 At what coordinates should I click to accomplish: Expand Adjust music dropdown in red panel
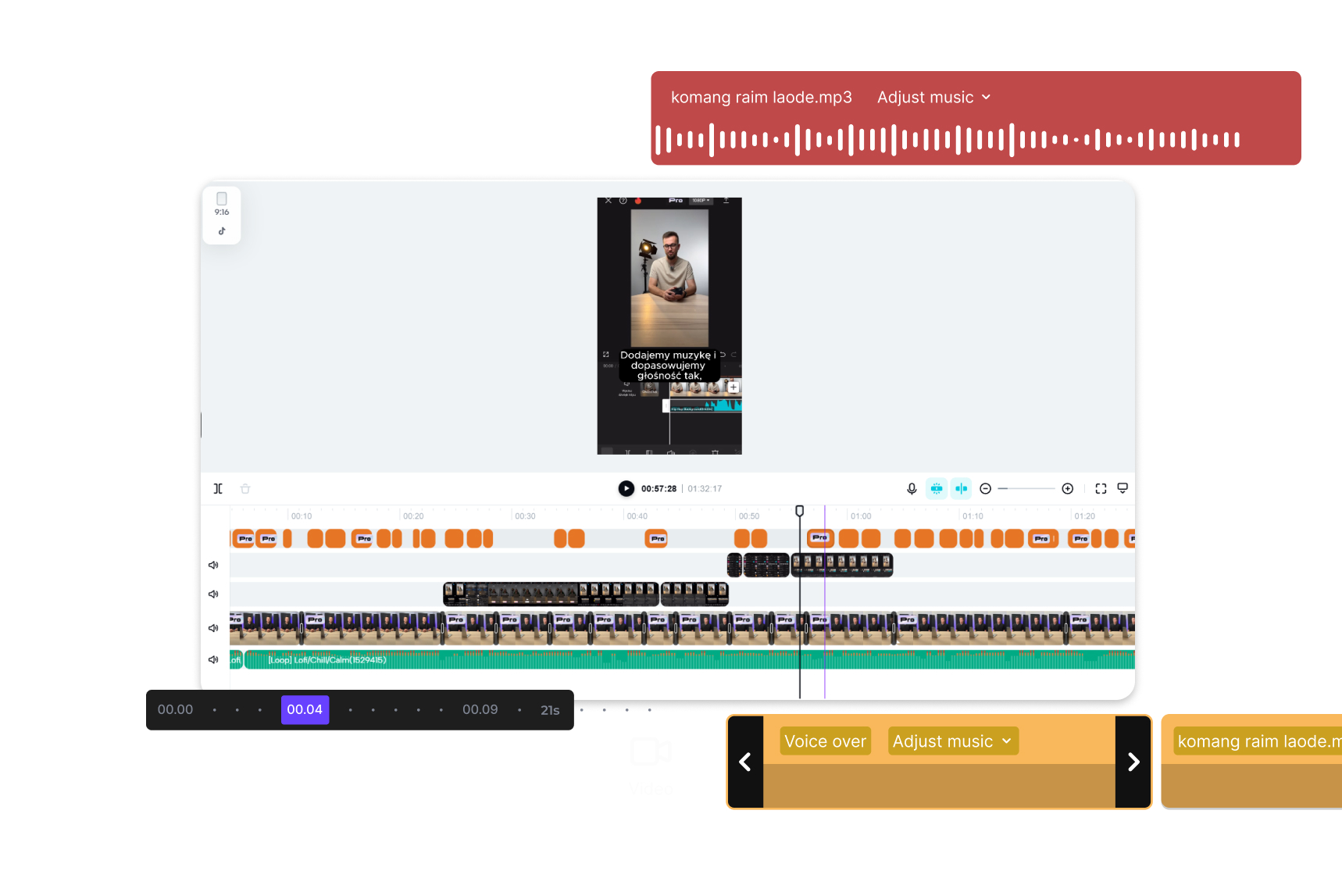click(x=933, y=98)
